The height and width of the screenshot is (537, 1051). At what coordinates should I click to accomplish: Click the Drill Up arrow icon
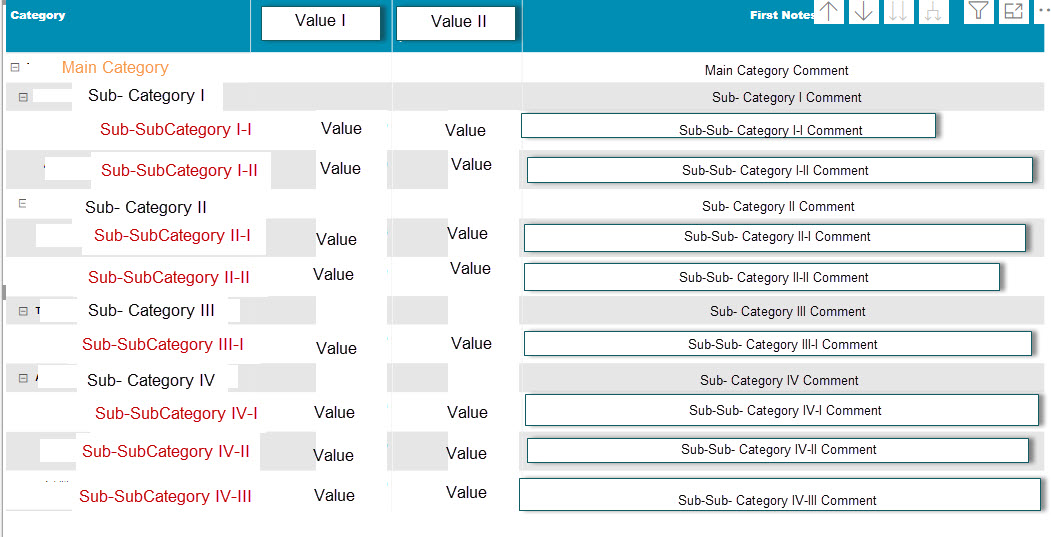(x=829, y=11)
